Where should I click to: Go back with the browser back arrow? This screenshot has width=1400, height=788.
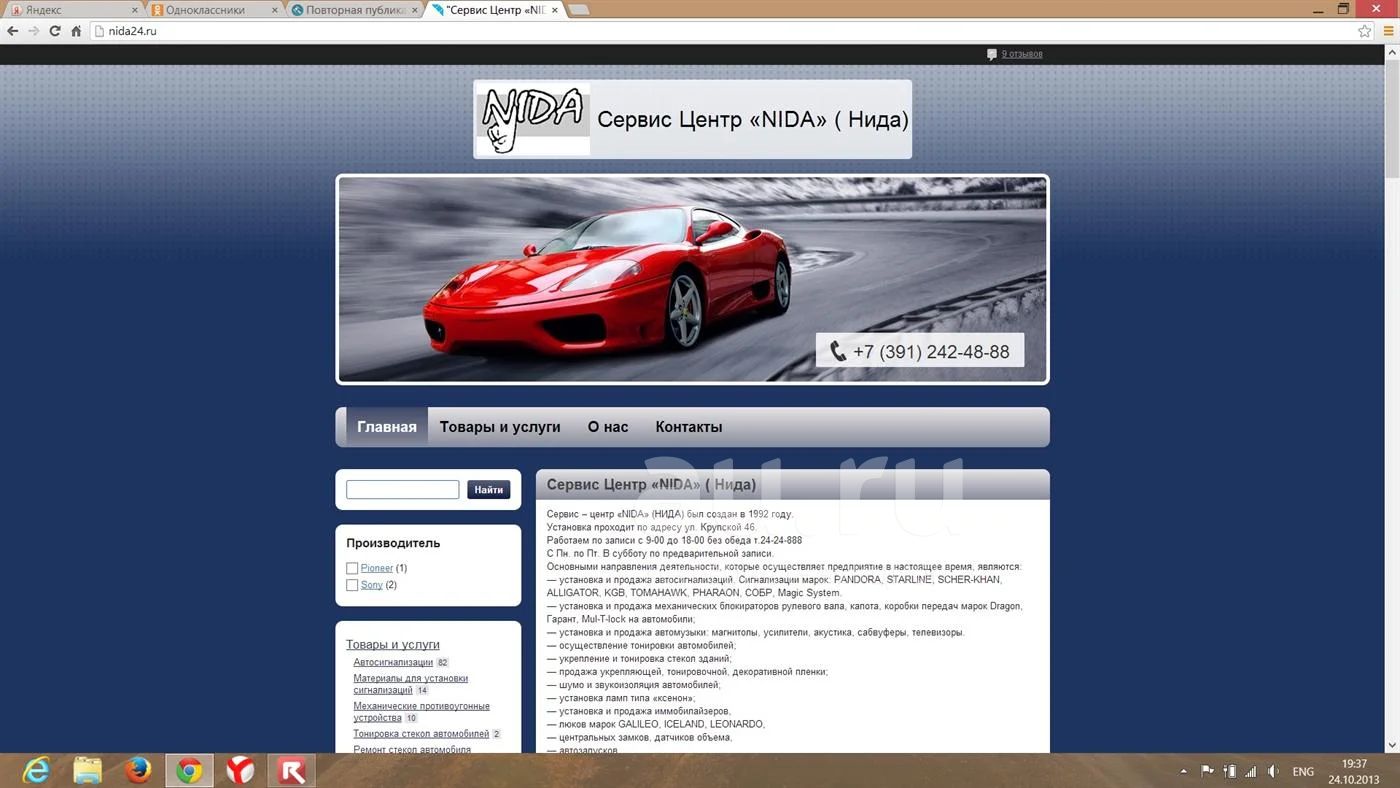click(x=13, y=31)
